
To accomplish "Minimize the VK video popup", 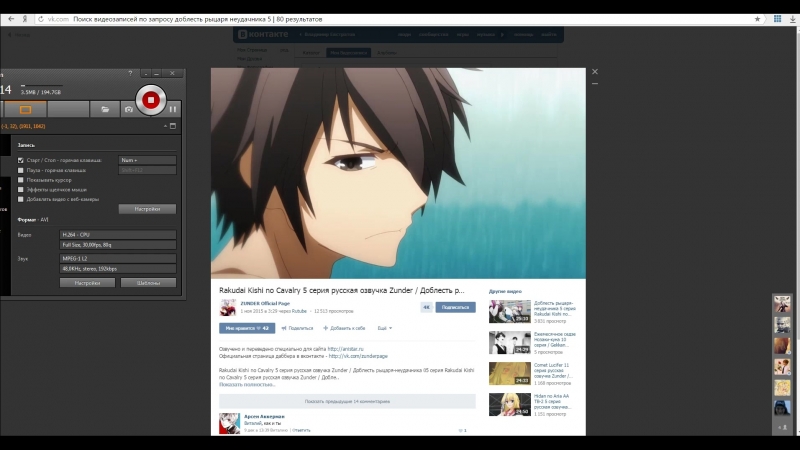I will pos(595,84).
